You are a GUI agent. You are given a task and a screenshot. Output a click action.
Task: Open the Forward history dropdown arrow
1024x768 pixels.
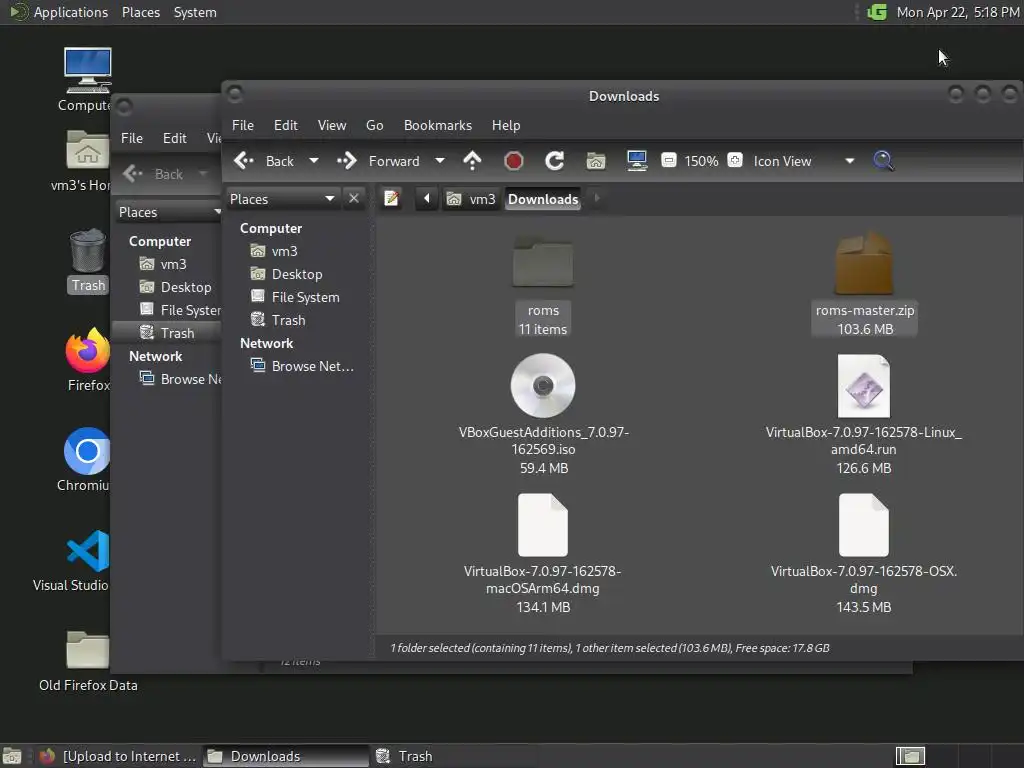point(440,161)
